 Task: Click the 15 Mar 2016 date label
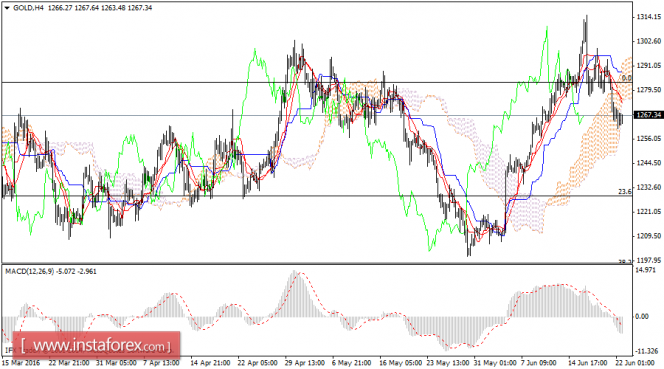coord(21,363)
